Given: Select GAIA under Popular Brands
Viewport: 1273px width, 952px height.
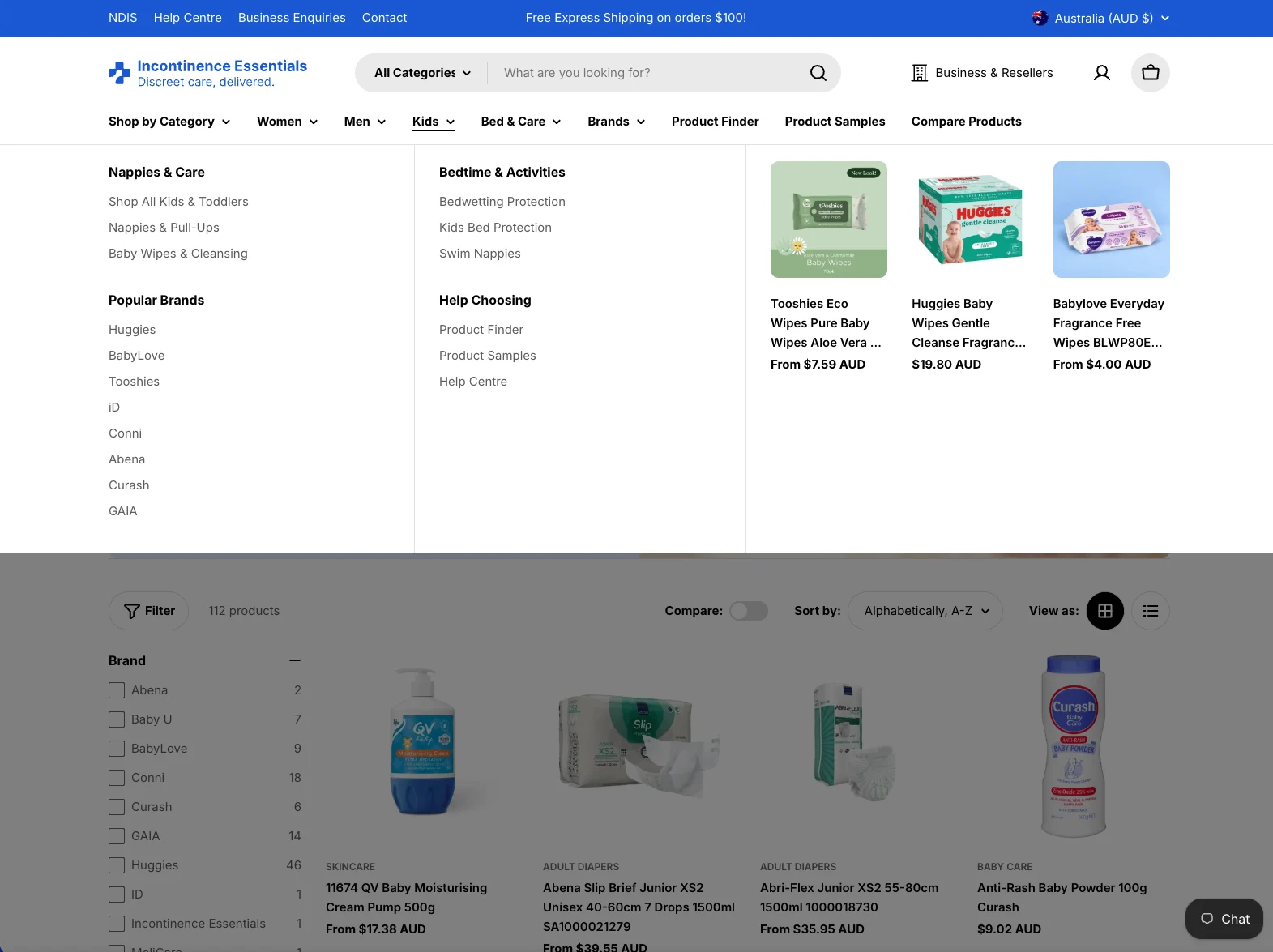Looking at the screenshot, I should tap(123, 511).
